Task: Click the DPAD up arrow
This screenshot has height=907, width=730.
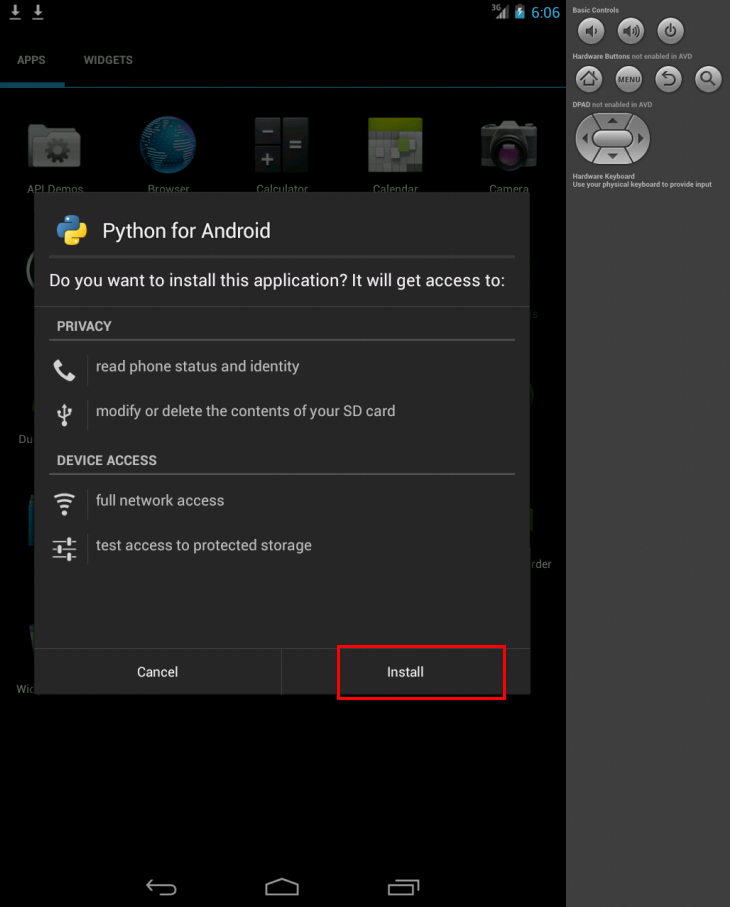Action: 613,121
